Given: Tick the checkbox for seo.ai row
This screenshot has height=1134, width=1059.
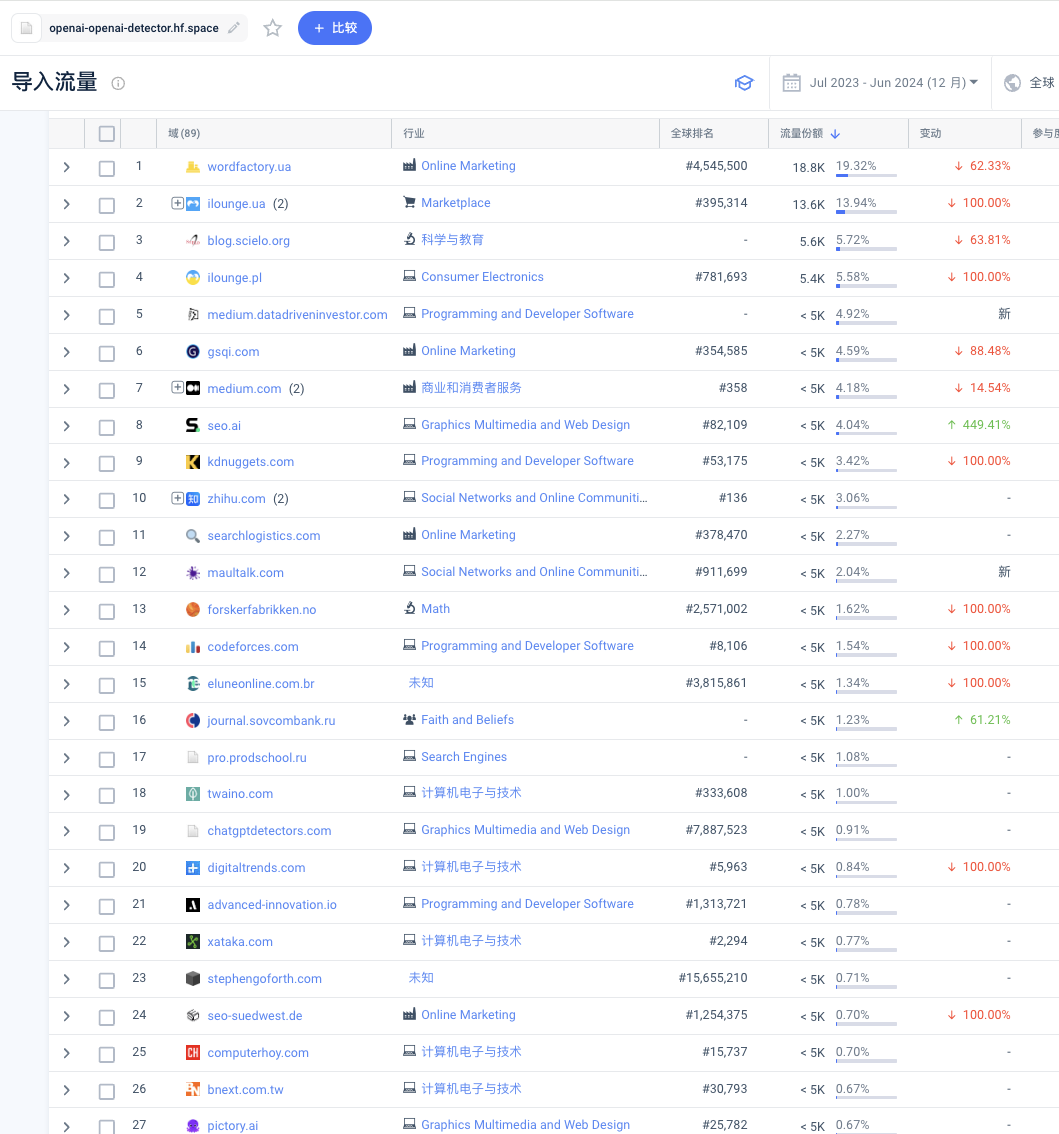Looking at the screenshot, I should (x=106, y=427).
